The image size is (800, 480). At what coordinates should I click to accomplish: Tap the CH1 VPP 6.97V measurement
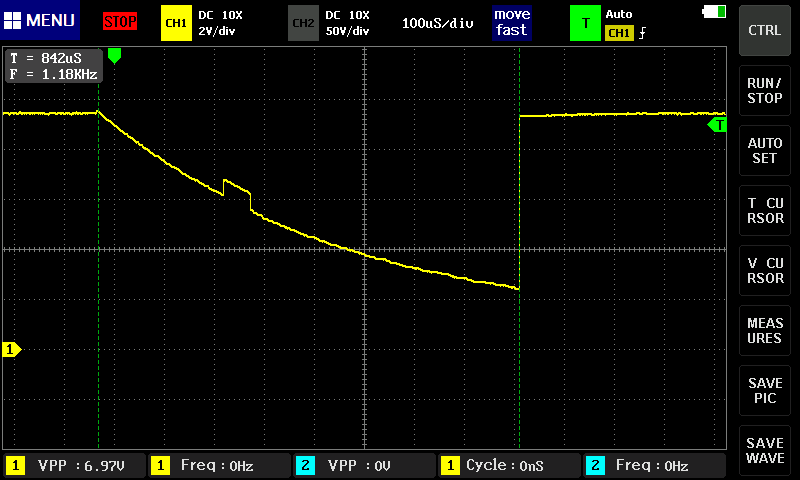coord(74,465)
